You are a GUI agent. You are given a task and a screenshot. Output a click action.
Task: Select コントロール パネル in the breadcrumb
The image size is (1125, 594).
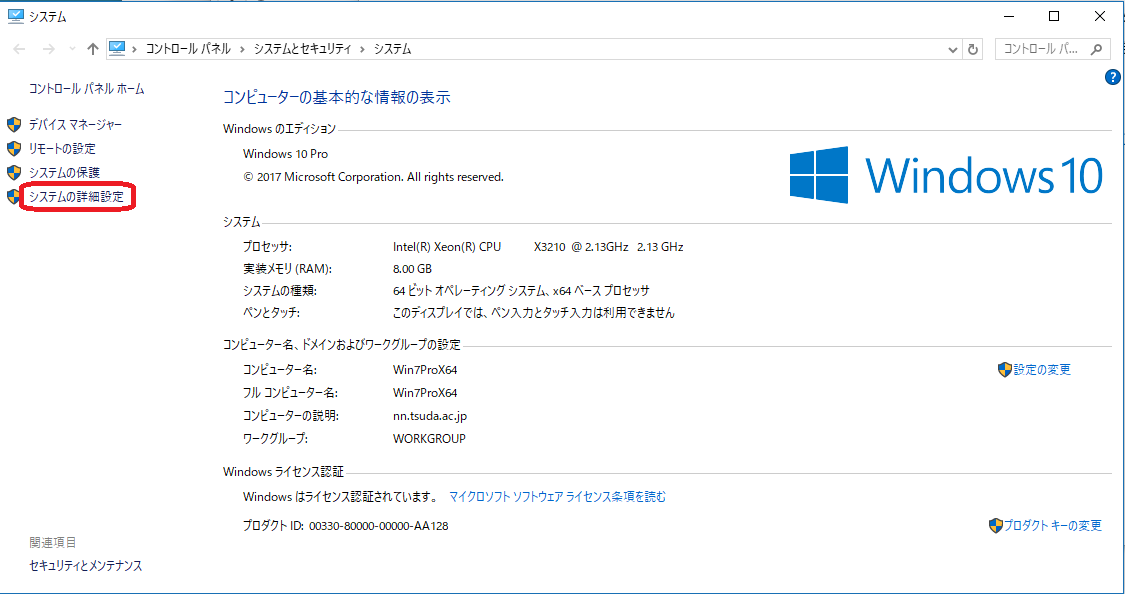pos(188,49)
